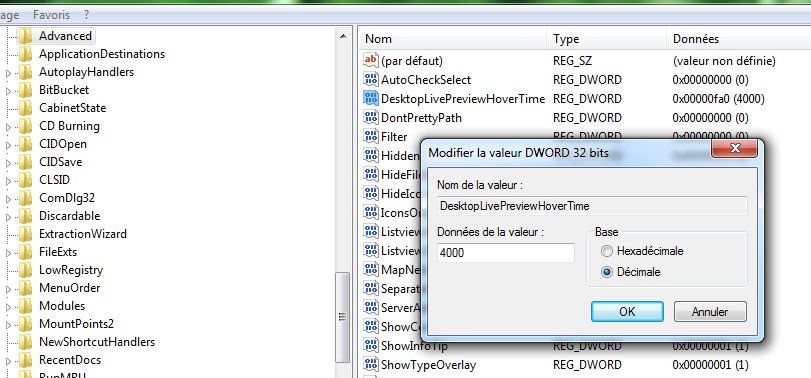Expand the CD Burning key
The height and width of the screenshot is (378, 811).
click(x=8, y=127)
